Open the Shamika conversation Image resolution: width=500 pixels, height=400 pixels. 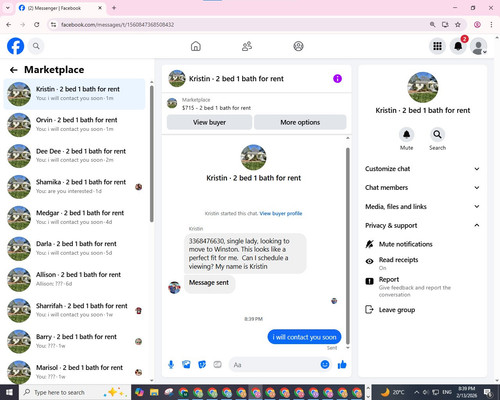[x=75, y=187]
